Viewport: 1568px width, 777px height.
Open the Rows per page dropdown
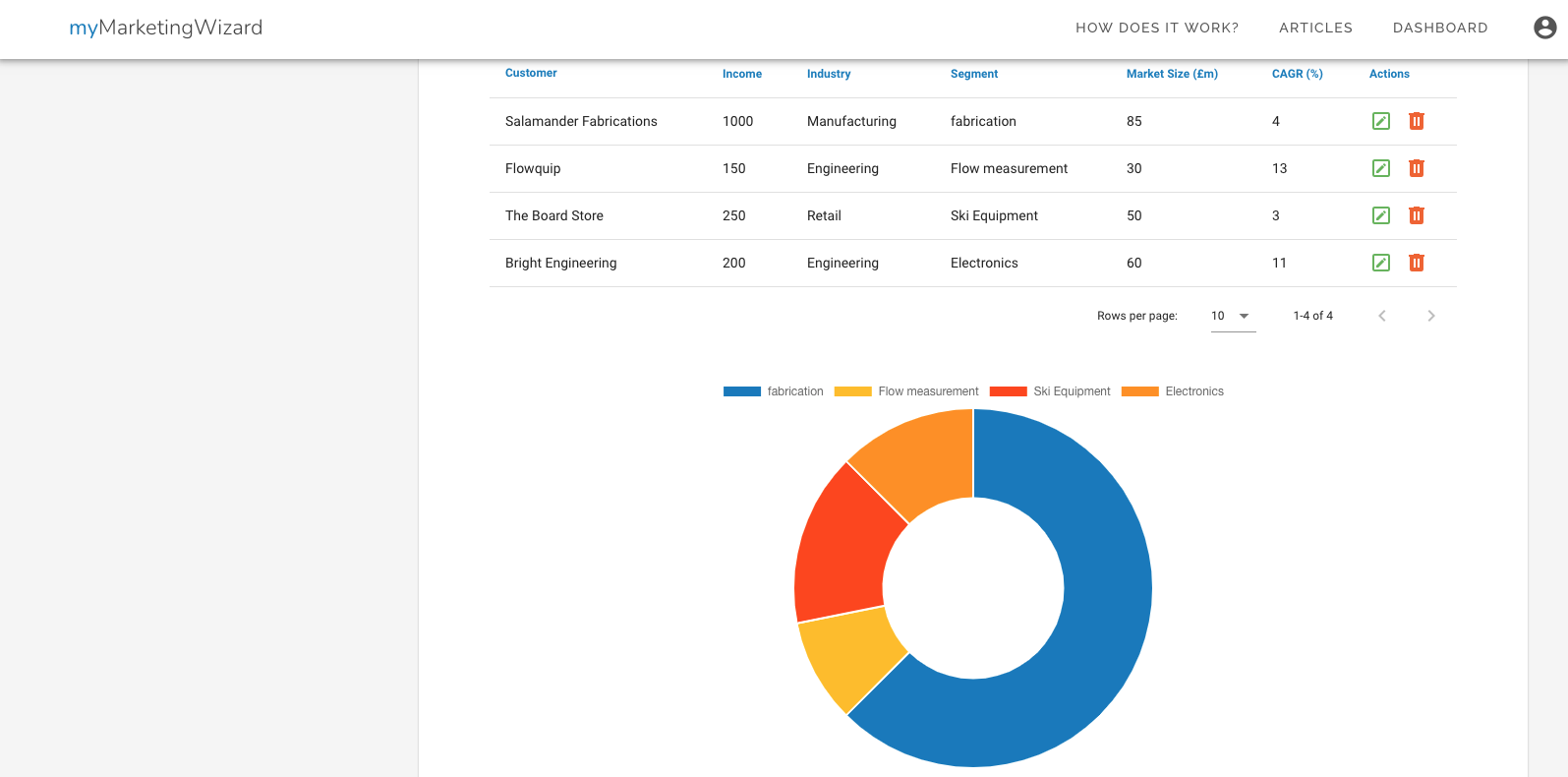1233,316
